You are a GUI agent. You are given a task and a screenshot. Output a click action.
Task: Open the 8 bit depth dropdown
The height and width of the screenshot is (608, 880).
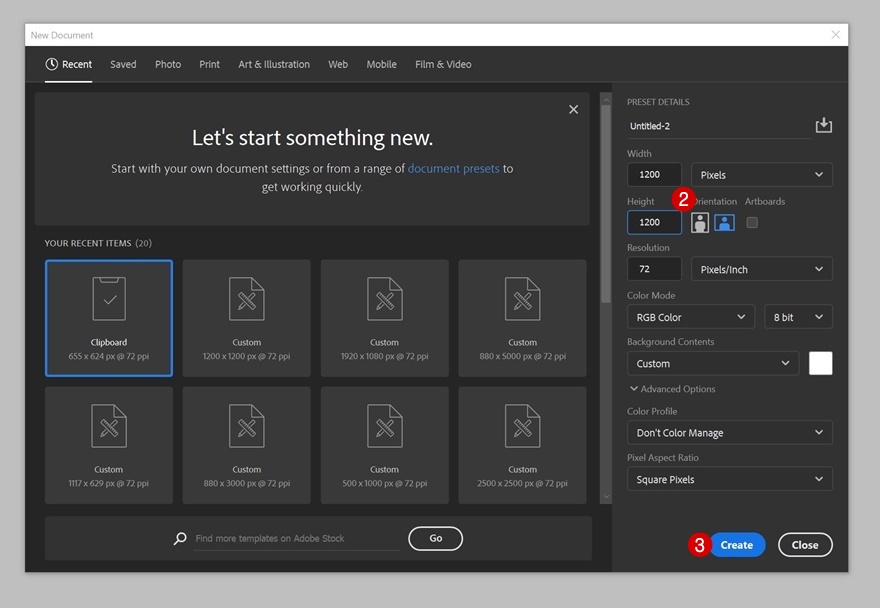pyautogui.click(x=798, y=317)
